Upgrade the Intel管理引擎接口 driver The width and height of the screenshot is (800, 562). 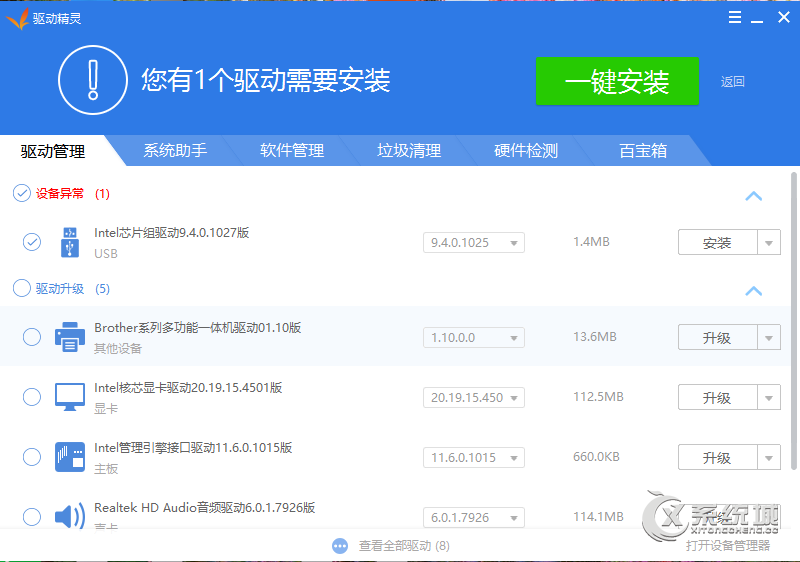point(717,457)
